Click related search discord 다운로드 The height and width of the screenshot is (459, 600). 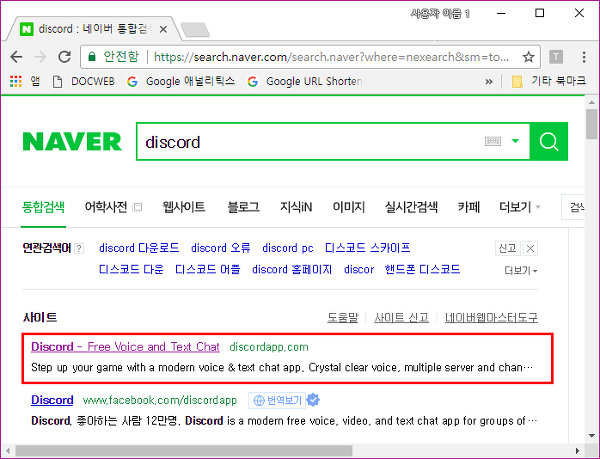click(139, 248)
